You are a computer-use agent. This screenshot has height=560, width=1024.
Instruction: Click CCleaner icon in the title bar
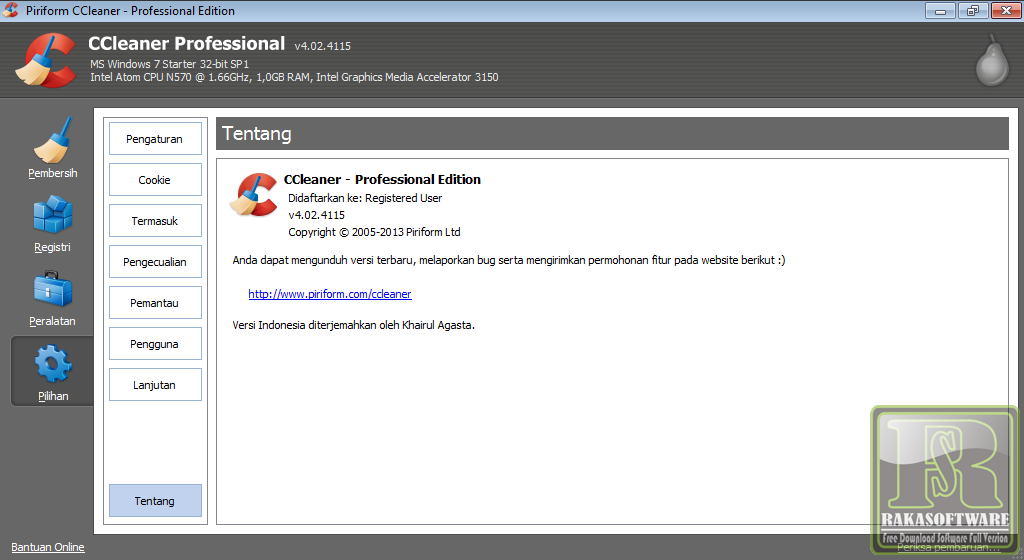pos(10,10)
